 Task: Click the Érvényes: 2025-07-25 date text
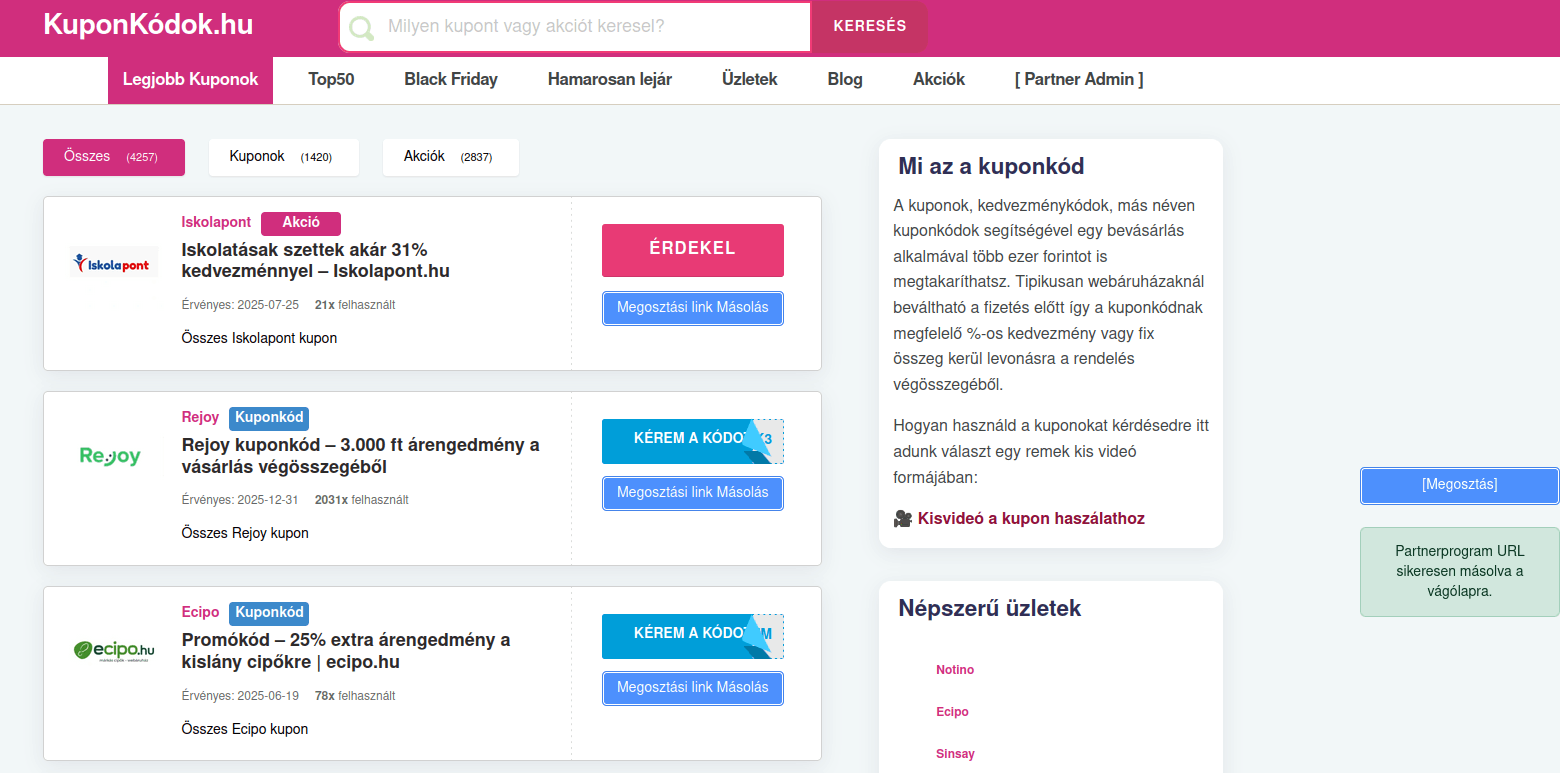(240, 305)
